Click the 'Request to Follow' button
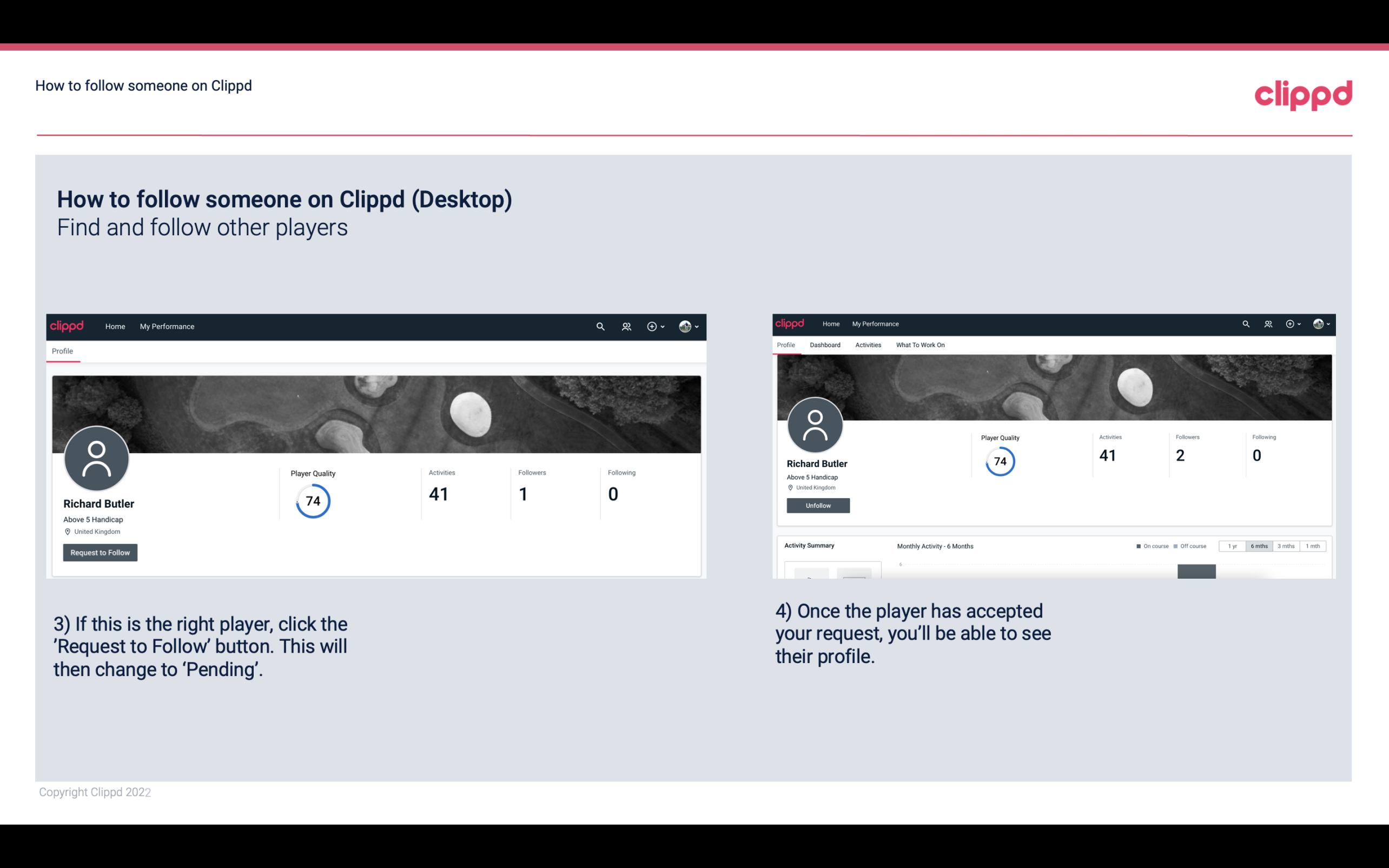 click(x=100, y=552)
